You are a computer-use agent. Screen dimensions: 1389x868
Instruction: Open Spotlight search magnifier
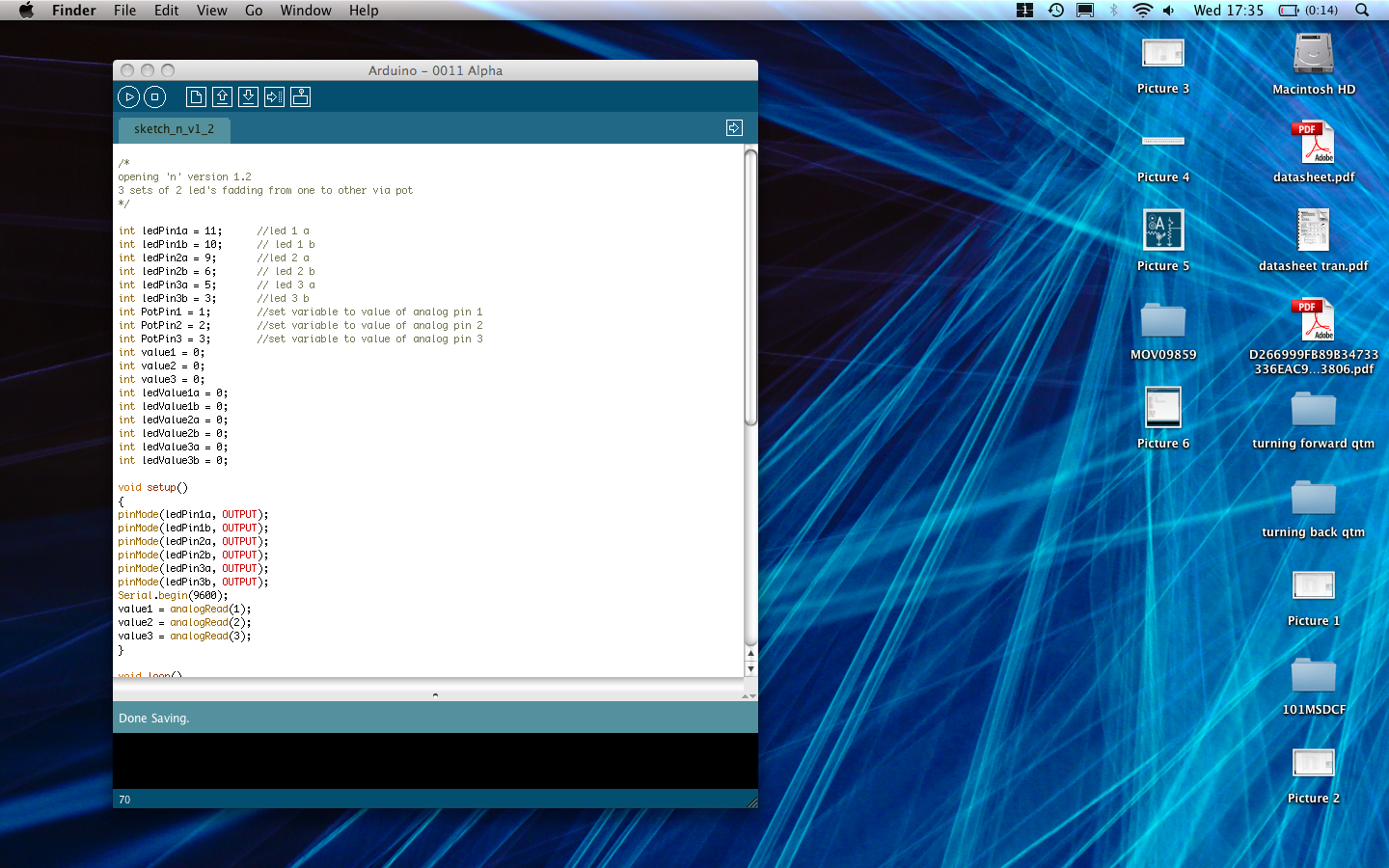[x=1362, y=11]
